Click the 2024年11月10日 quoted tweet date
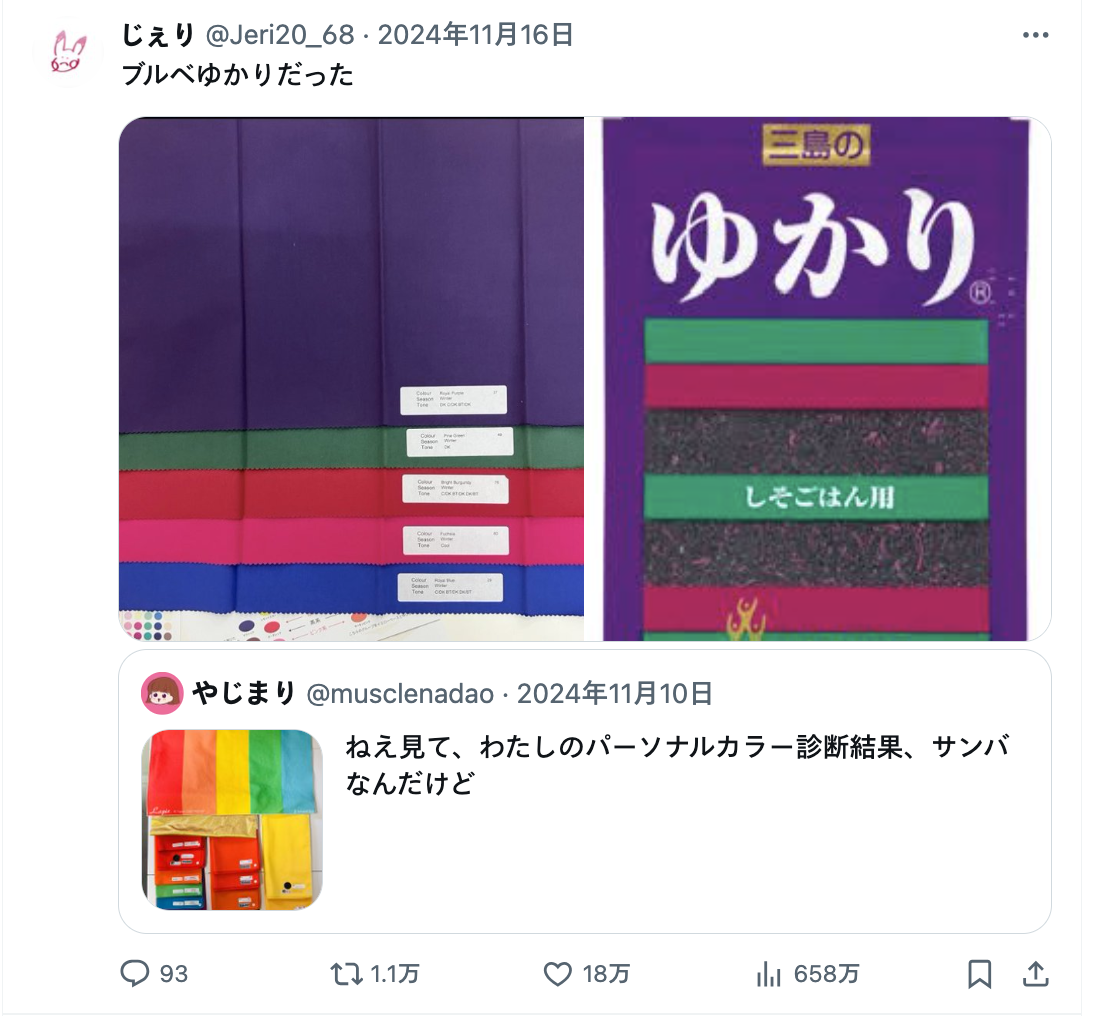The image size is (1098, 1016). [x=615, y=694]
